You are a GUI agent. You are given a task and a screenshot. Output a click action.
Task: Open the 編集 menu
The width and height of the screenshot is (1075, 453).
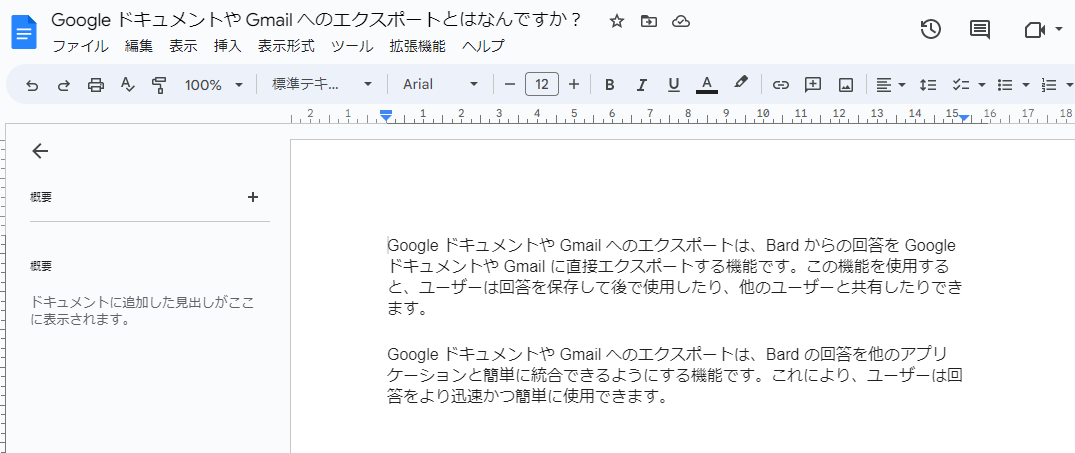pyautogui.click(x=138, y=46)
